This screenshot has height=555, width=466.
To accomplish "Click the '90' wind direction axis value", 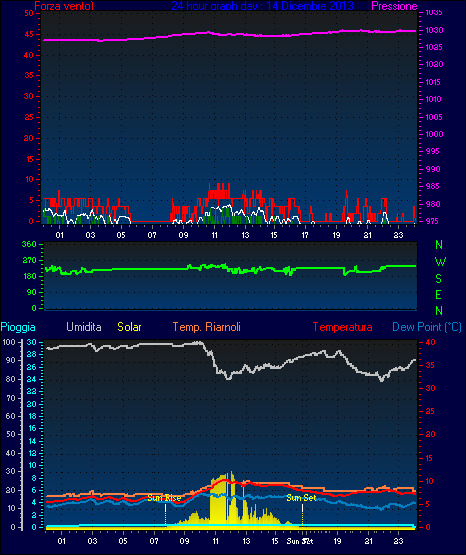I will pos(31,292).
